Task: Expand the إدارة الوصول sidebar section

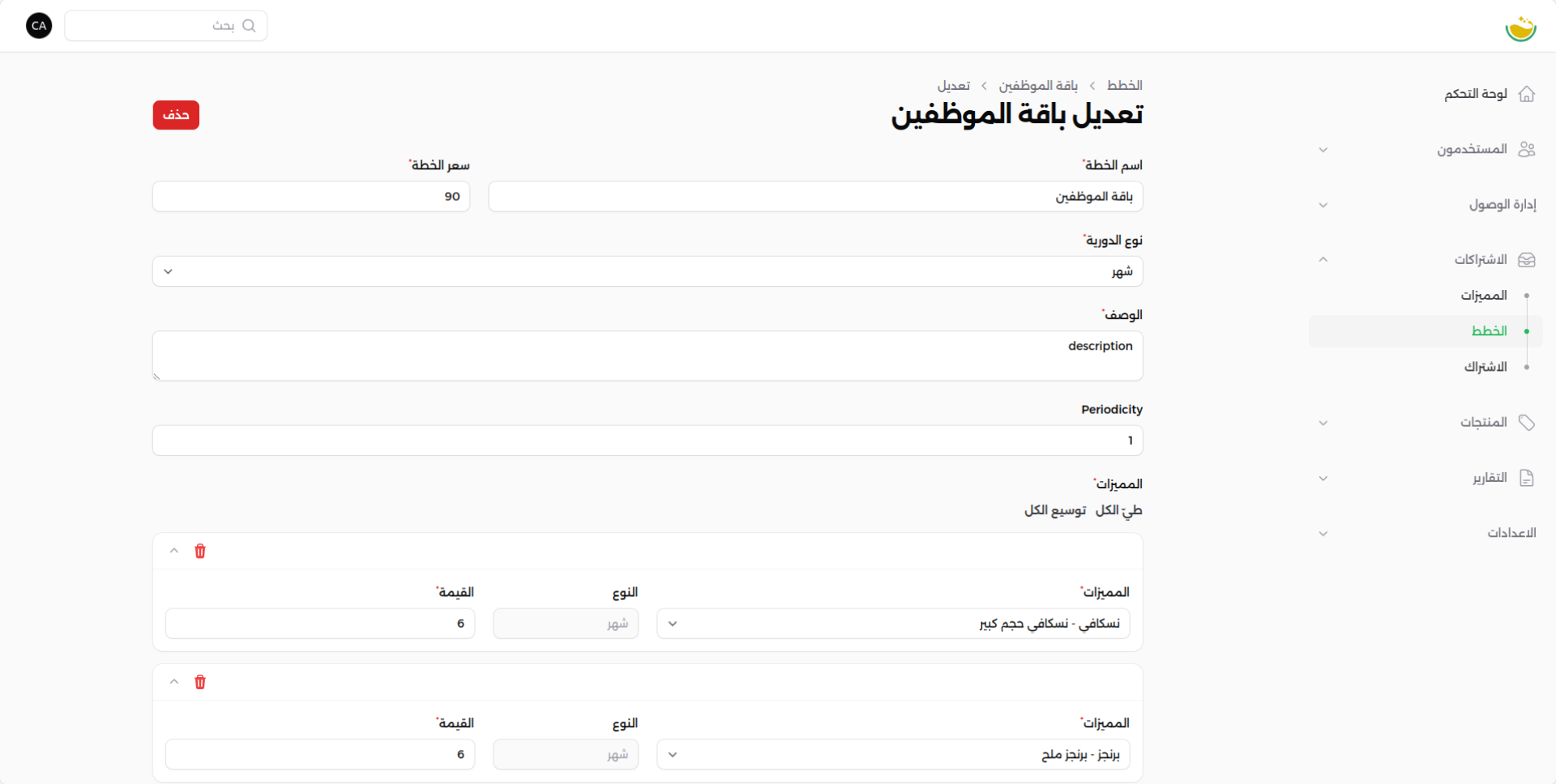Action: point(1323,205)
